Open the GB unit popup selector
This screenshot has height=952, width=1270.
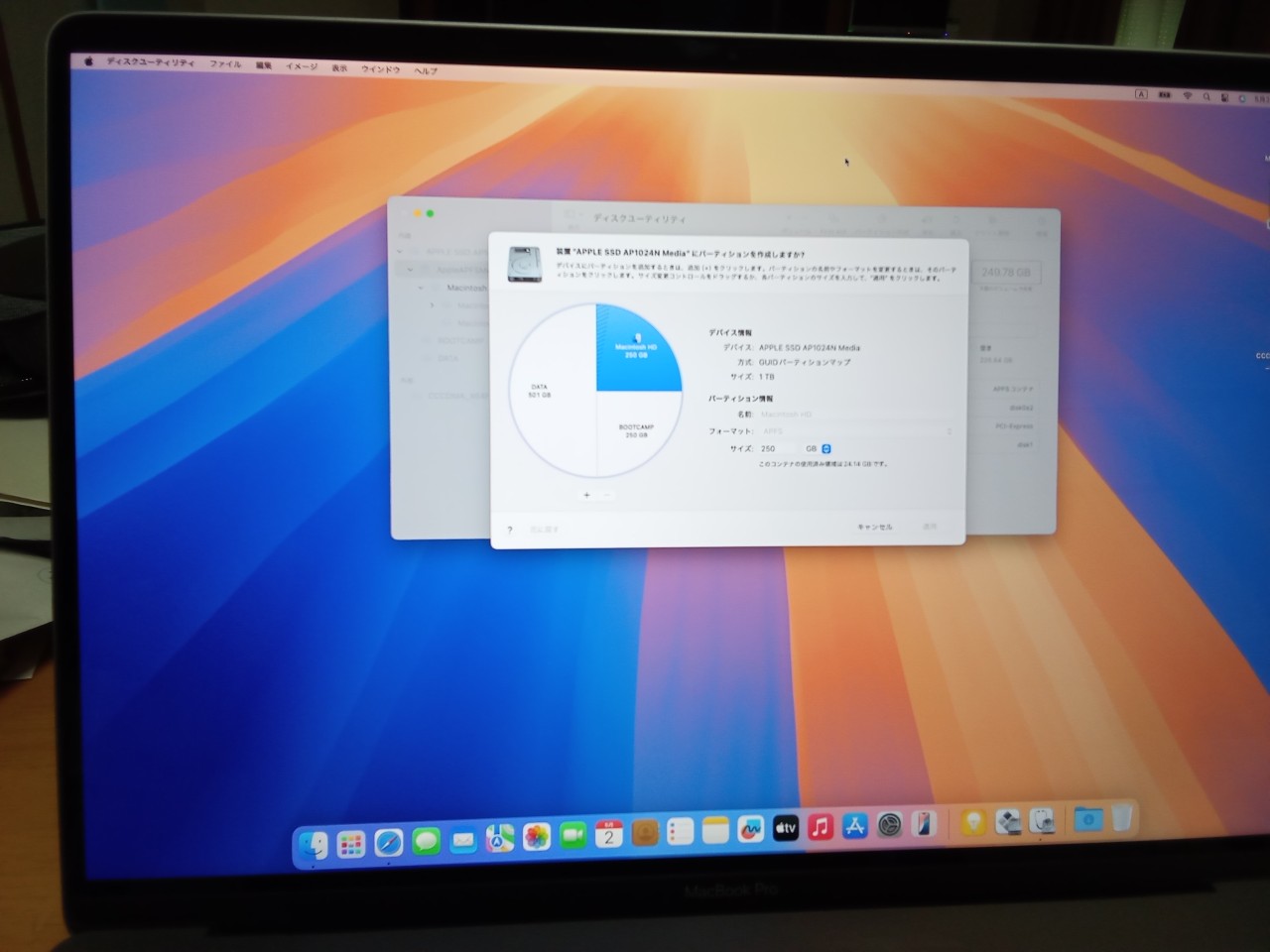click(x=819, y=448)
